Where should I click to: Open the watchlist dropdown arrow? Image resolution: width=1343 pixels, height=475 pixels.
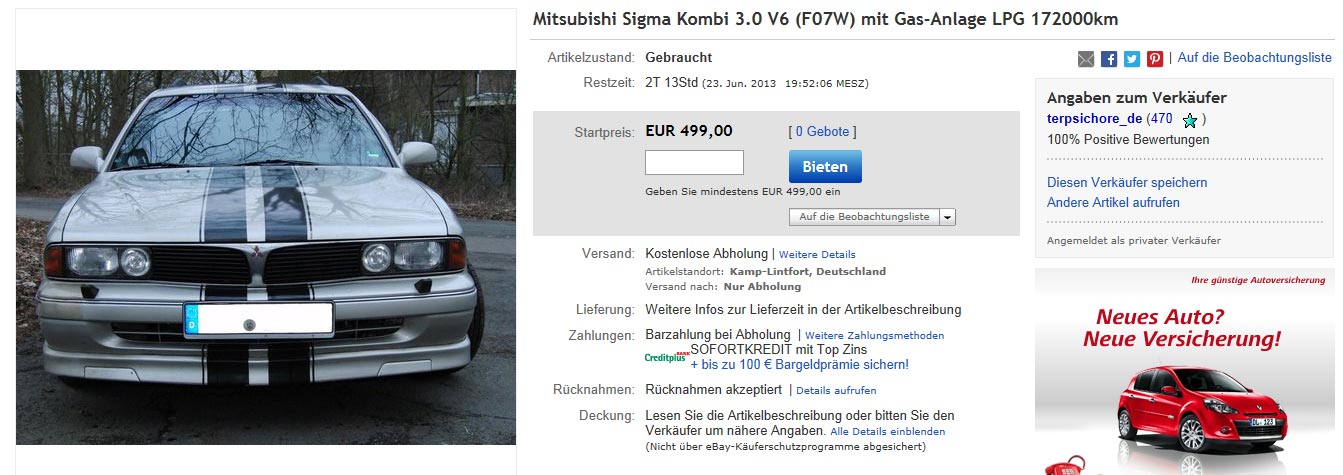pyautogui.click(x=947, y=217)
